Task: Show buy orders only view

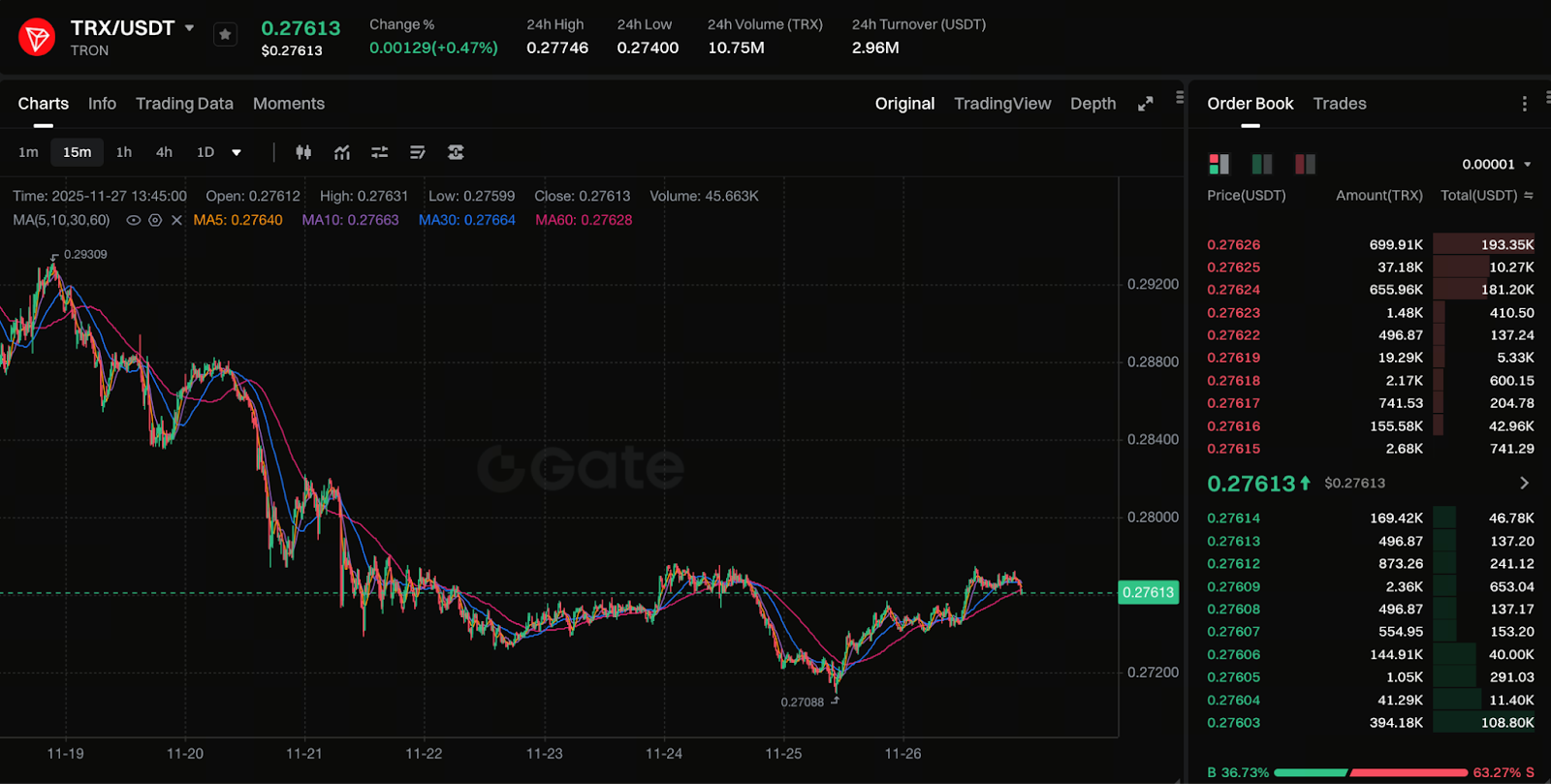Action: click(x=1262, y=164)
